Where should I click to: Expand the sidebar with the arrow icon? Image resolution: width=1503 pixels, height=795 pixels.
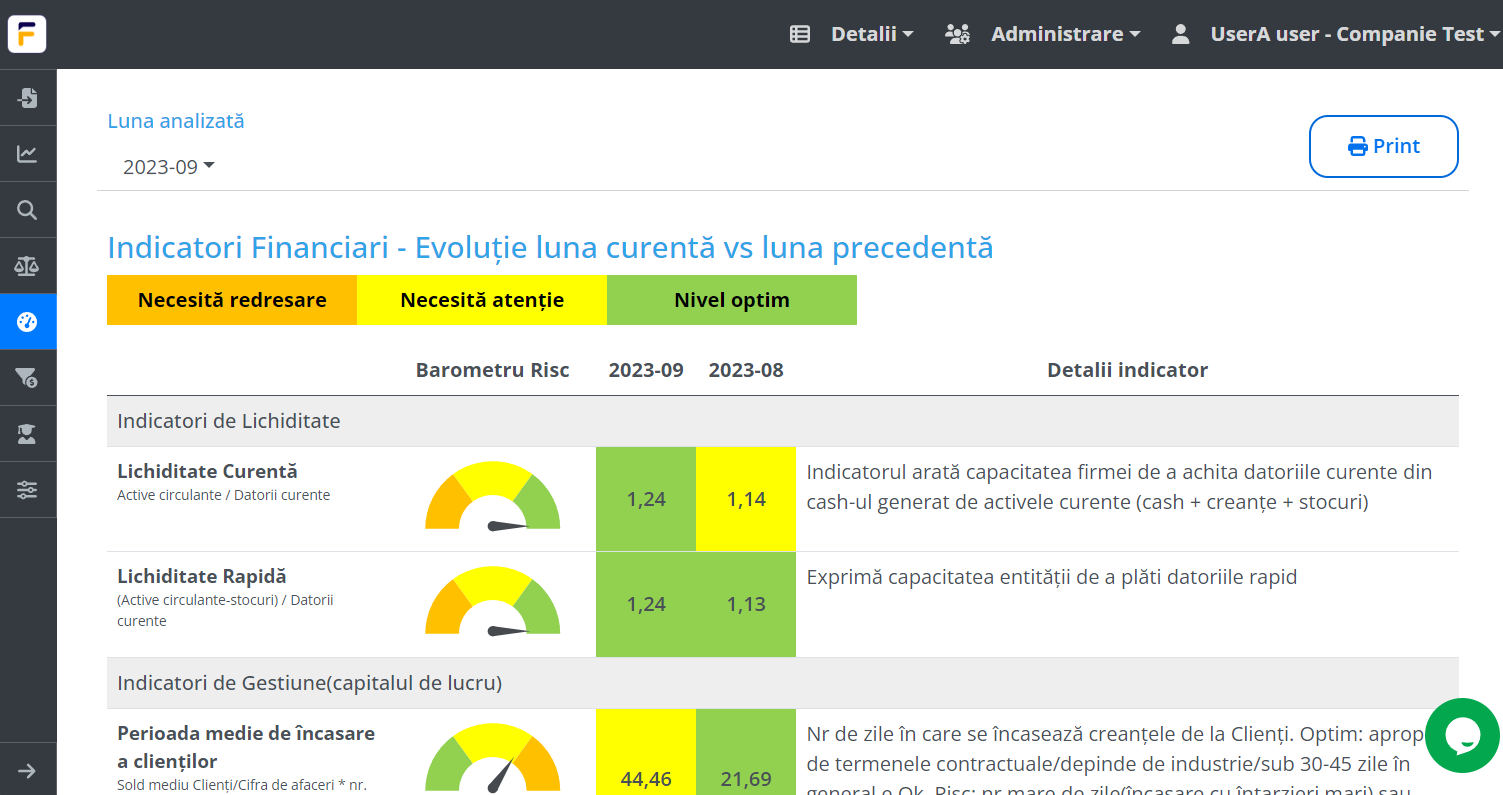pyautogui.click(x=28, y=771)
